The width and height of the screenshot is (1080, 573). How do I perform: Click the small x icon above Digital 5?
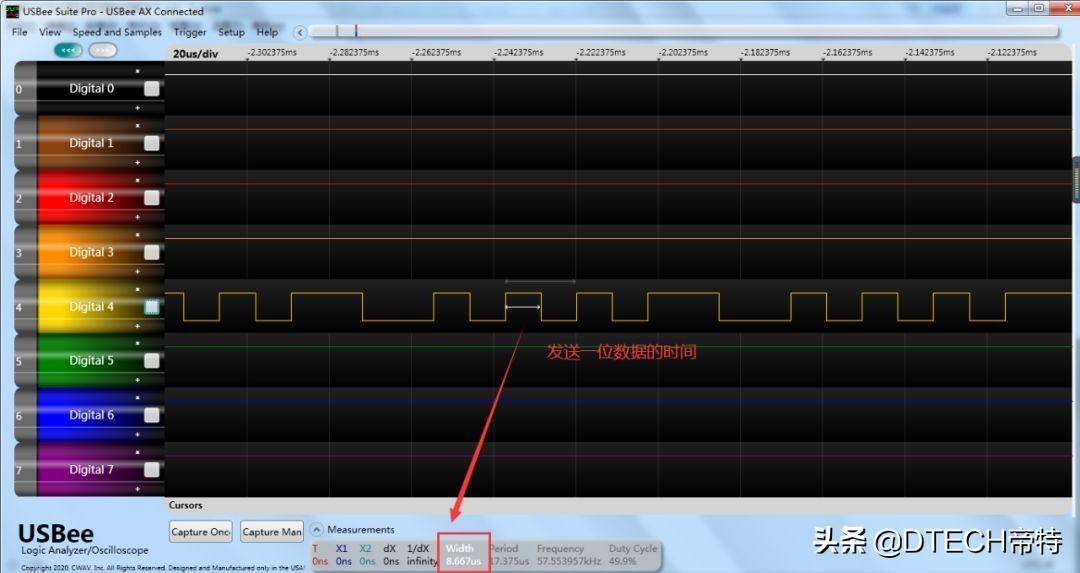coord(137,343)
